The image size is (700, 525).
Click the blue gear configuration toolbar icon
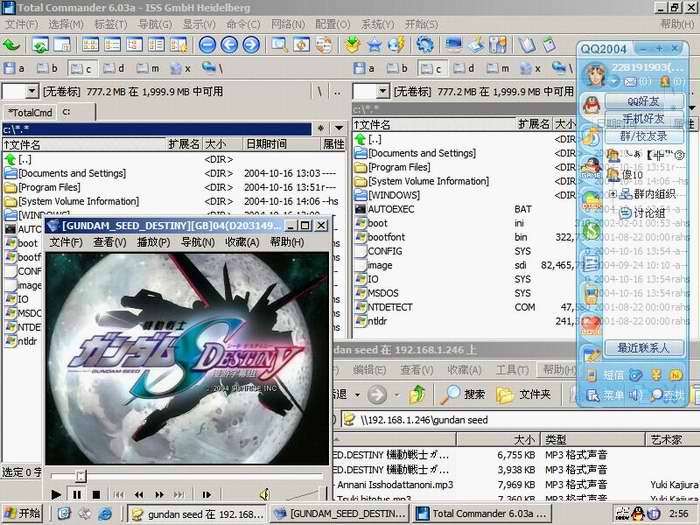tap(425, 44)
